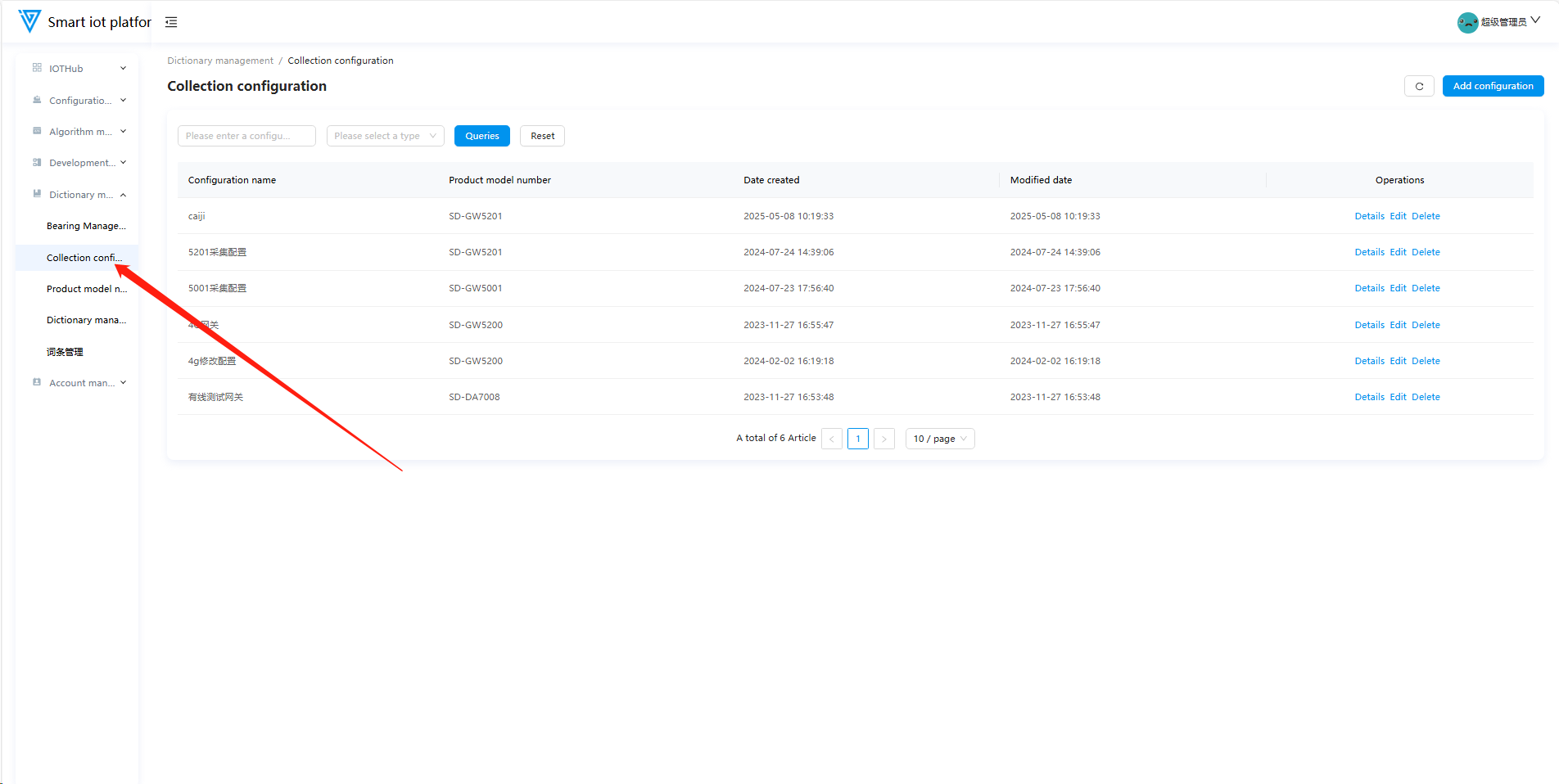Click the refresh icon button
The height and width of the screenshot is (784, 1559).
click(x=1419, y=86)
